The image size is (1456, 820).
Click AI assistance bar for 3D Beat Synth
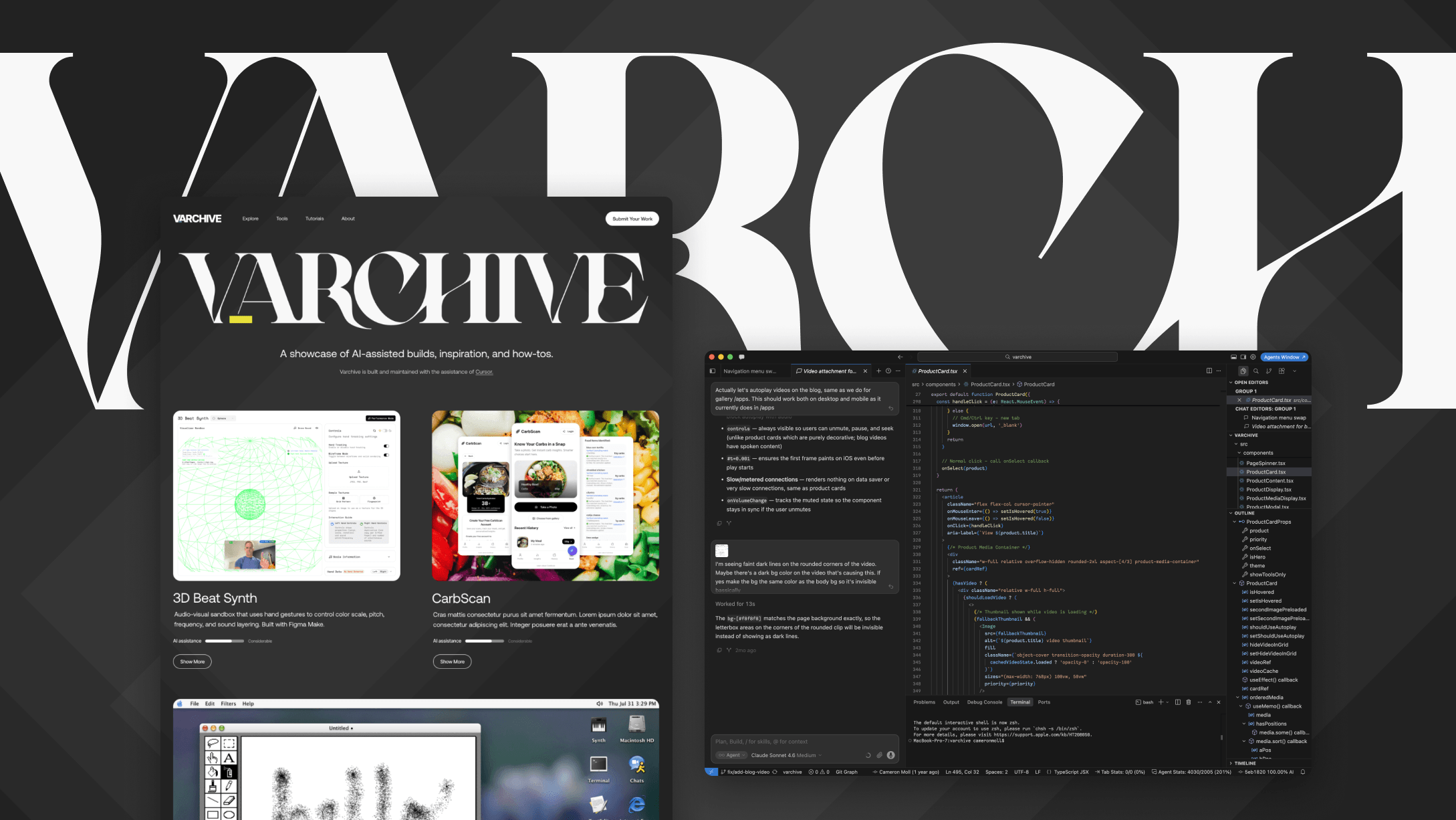coord(224,641)
